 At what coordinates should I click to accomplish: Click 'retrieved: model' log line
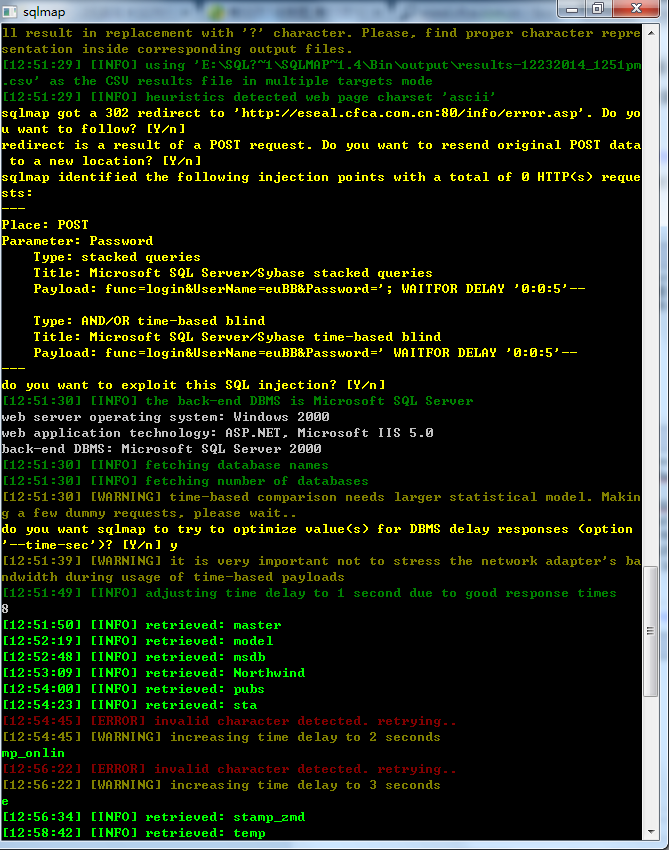(x=138, y=641)
